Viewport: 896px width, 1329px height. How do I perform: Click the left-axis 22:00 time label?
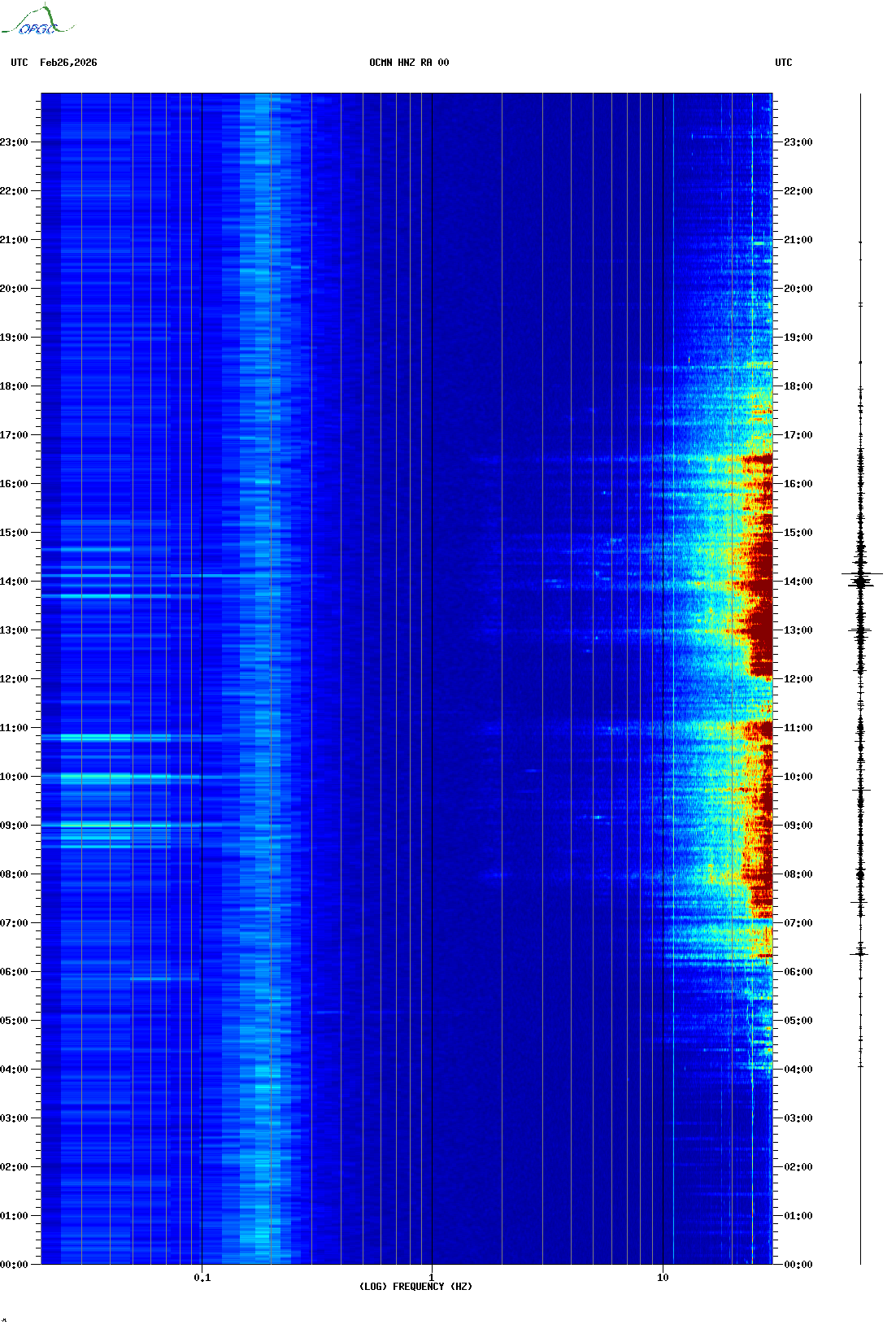tap(14, 191)
